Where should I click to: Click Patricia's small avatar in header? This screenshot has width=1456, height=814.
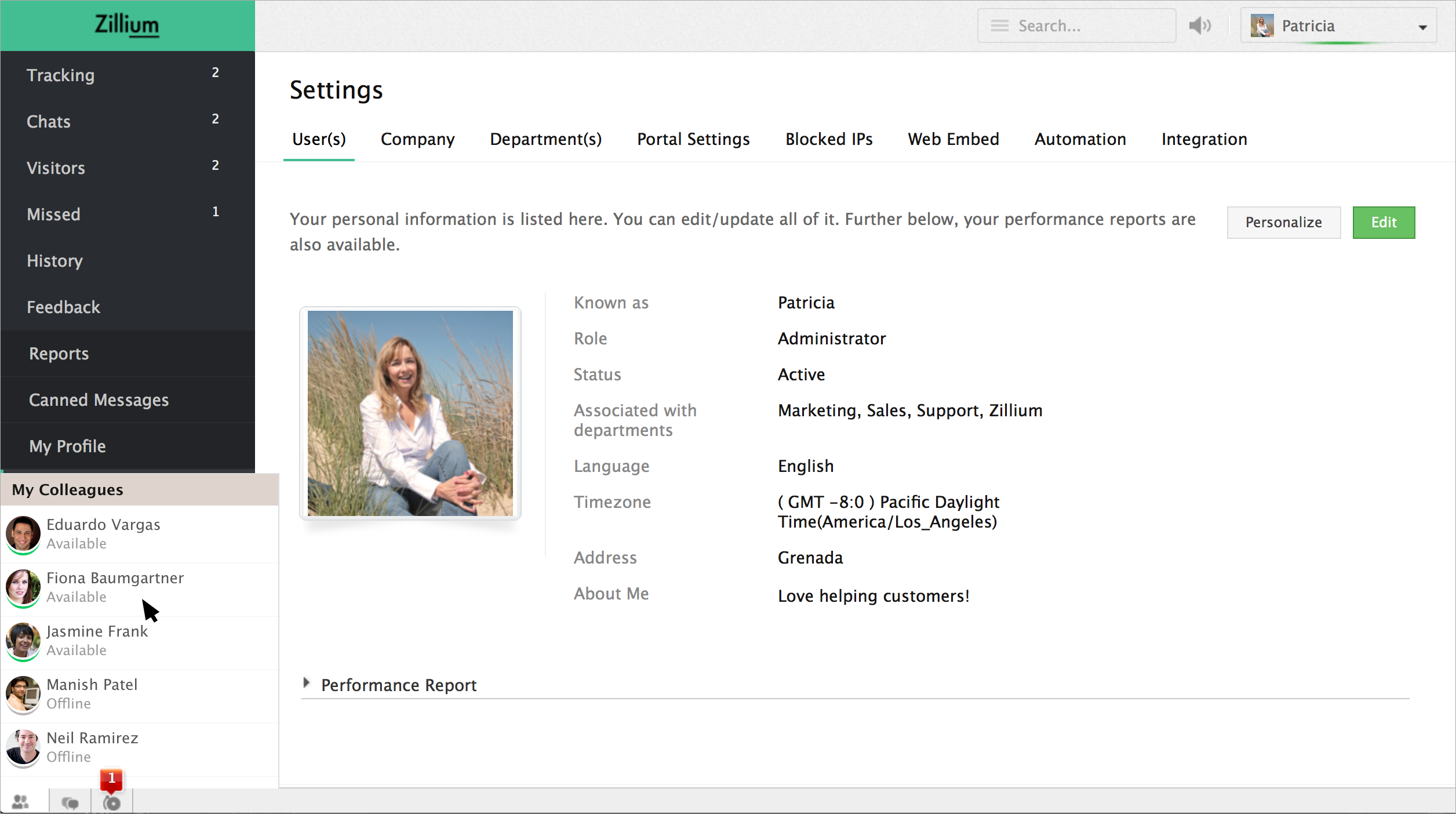[1262, 26]
